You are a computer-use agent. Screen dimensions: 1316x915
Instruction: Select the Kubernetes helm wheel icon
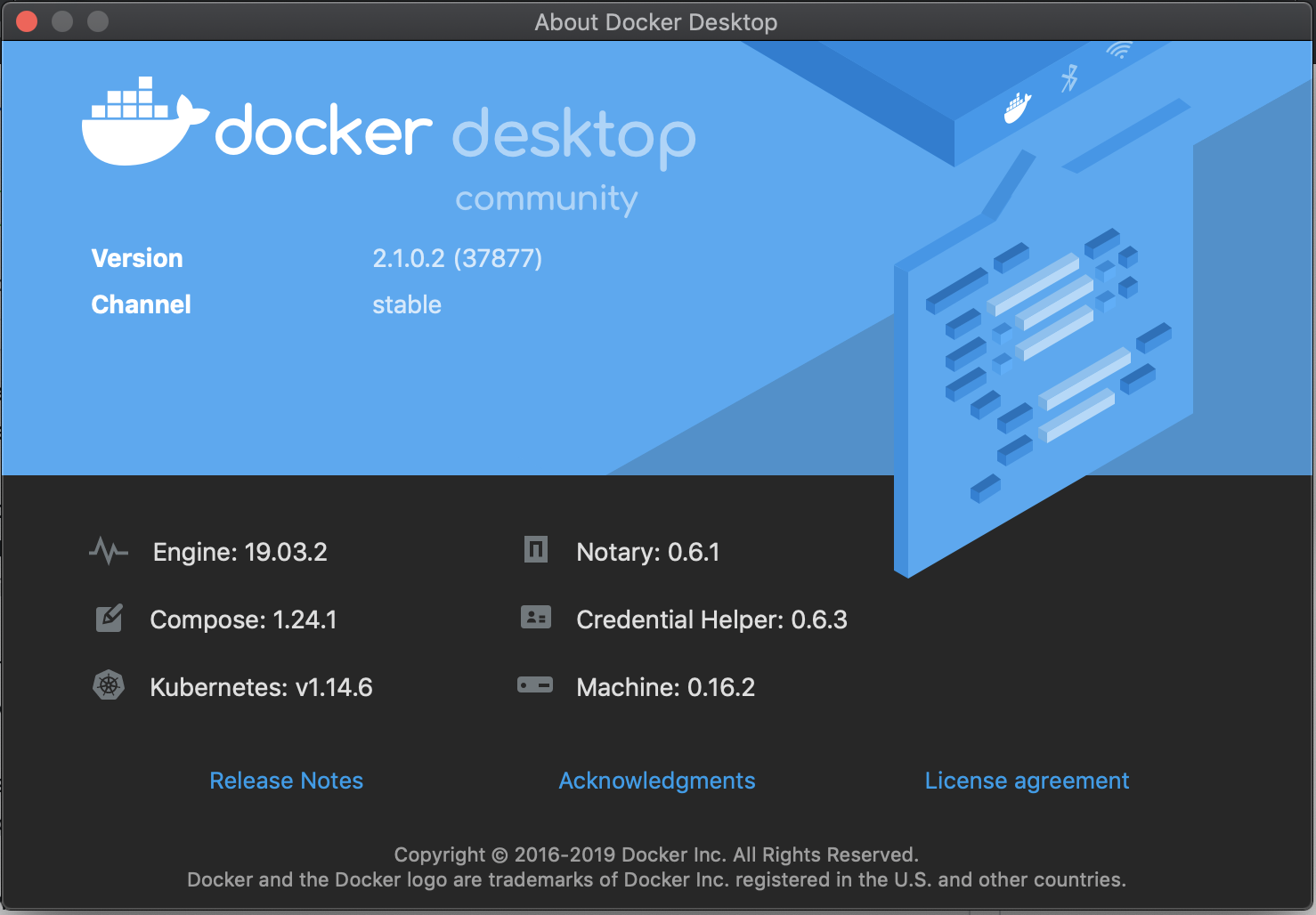[x=107, y=686]
